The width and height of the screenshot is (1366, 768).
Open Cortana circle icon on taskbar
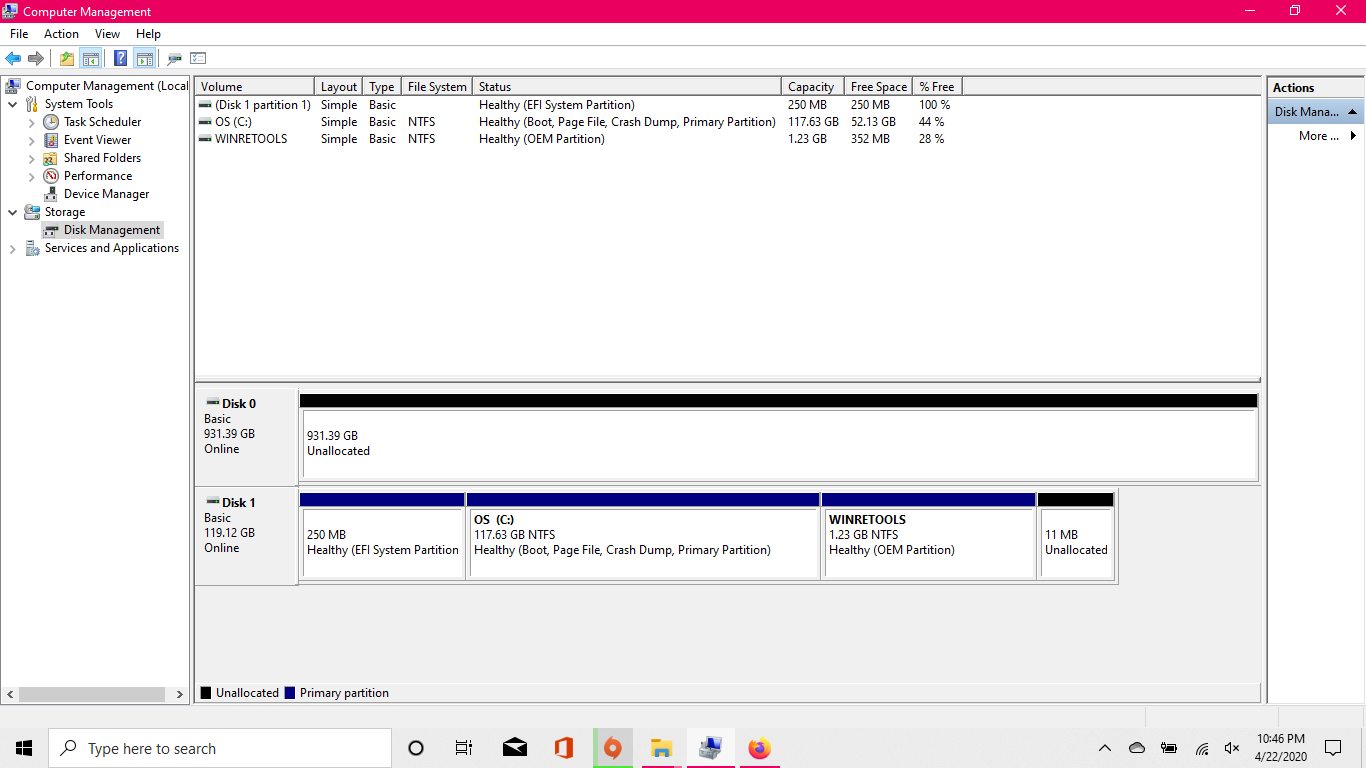click(416, 748)
